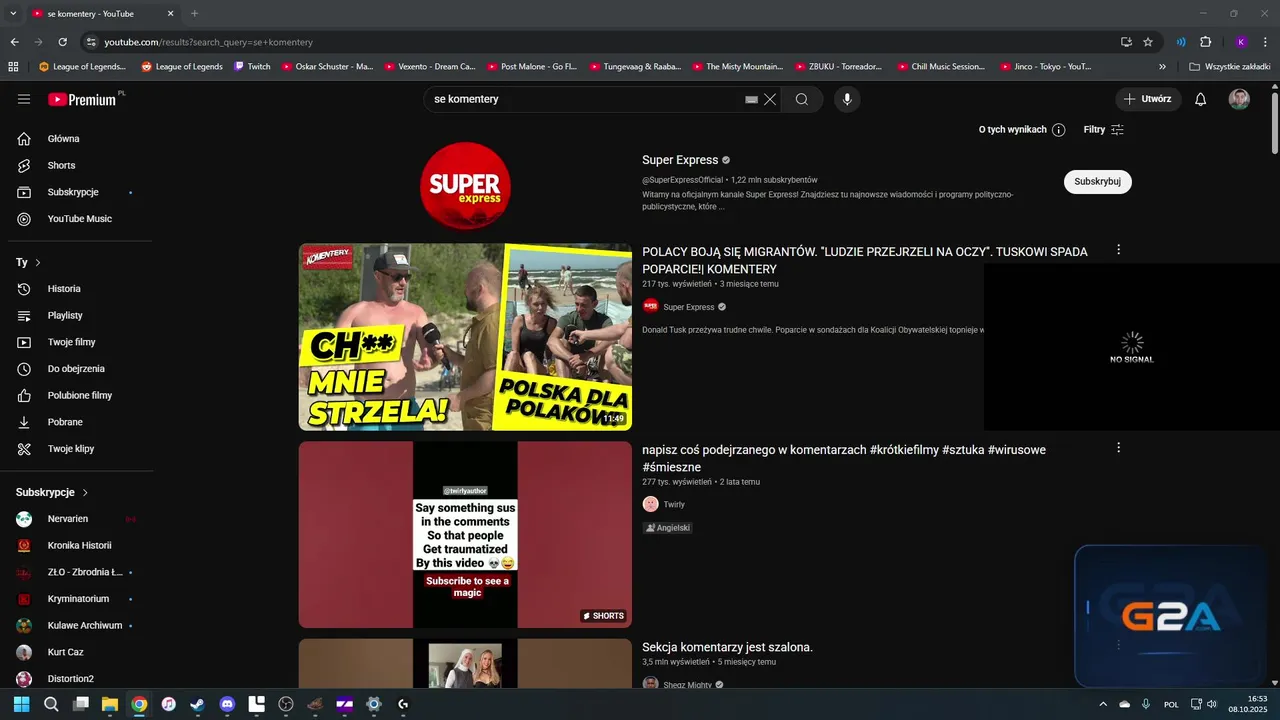1280x720 pixels.
Task: Click the Subskrybuj button for Super Express
Action: pyautogui.click(x=1098, y=182)
